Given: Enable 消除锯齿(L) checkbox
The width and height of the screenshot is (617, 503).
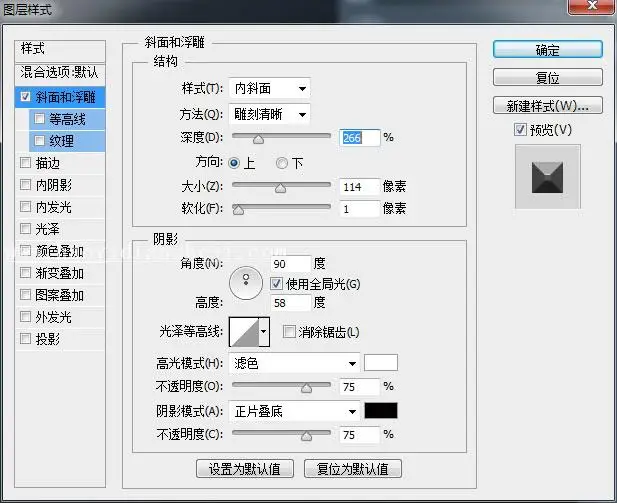Looking at the screenshot, I should [x=289, y=332].
